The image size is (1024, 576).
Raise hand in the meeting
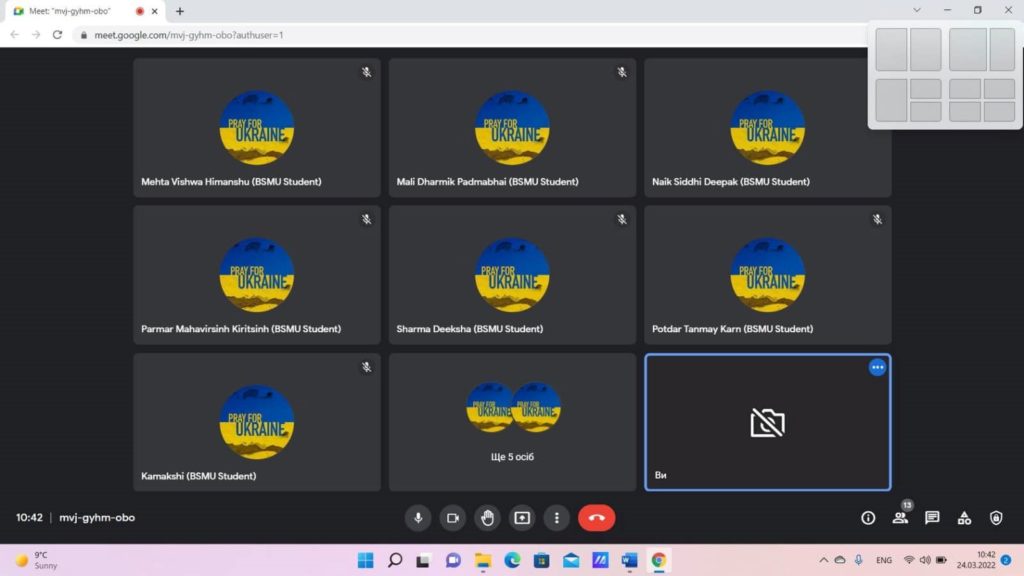[x=487, y=518]
